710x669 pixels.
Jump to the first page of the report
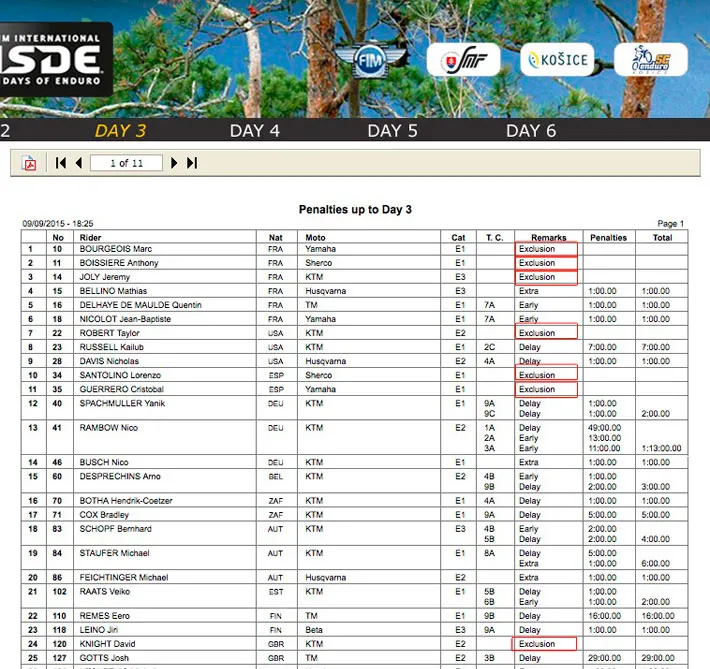pyautogui.click(x=60, y=163)
